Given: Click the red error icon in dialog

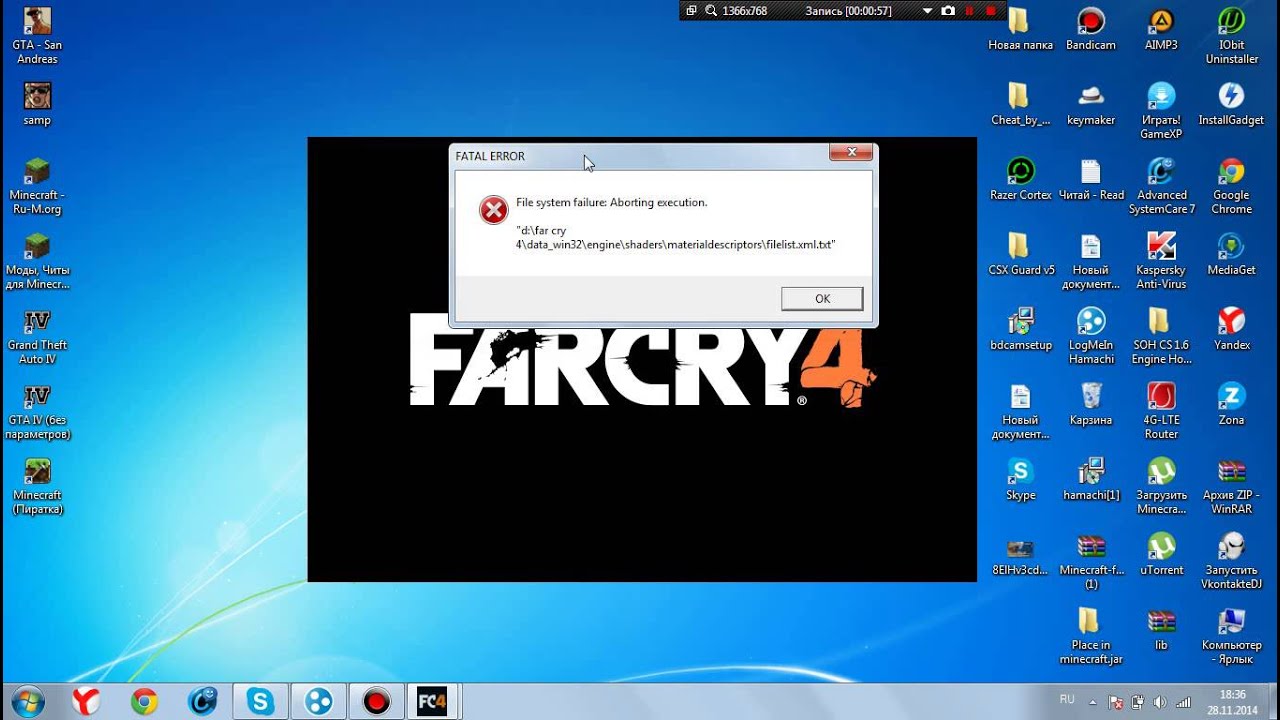Looking at the screenshot, I should tap(493, 209).
